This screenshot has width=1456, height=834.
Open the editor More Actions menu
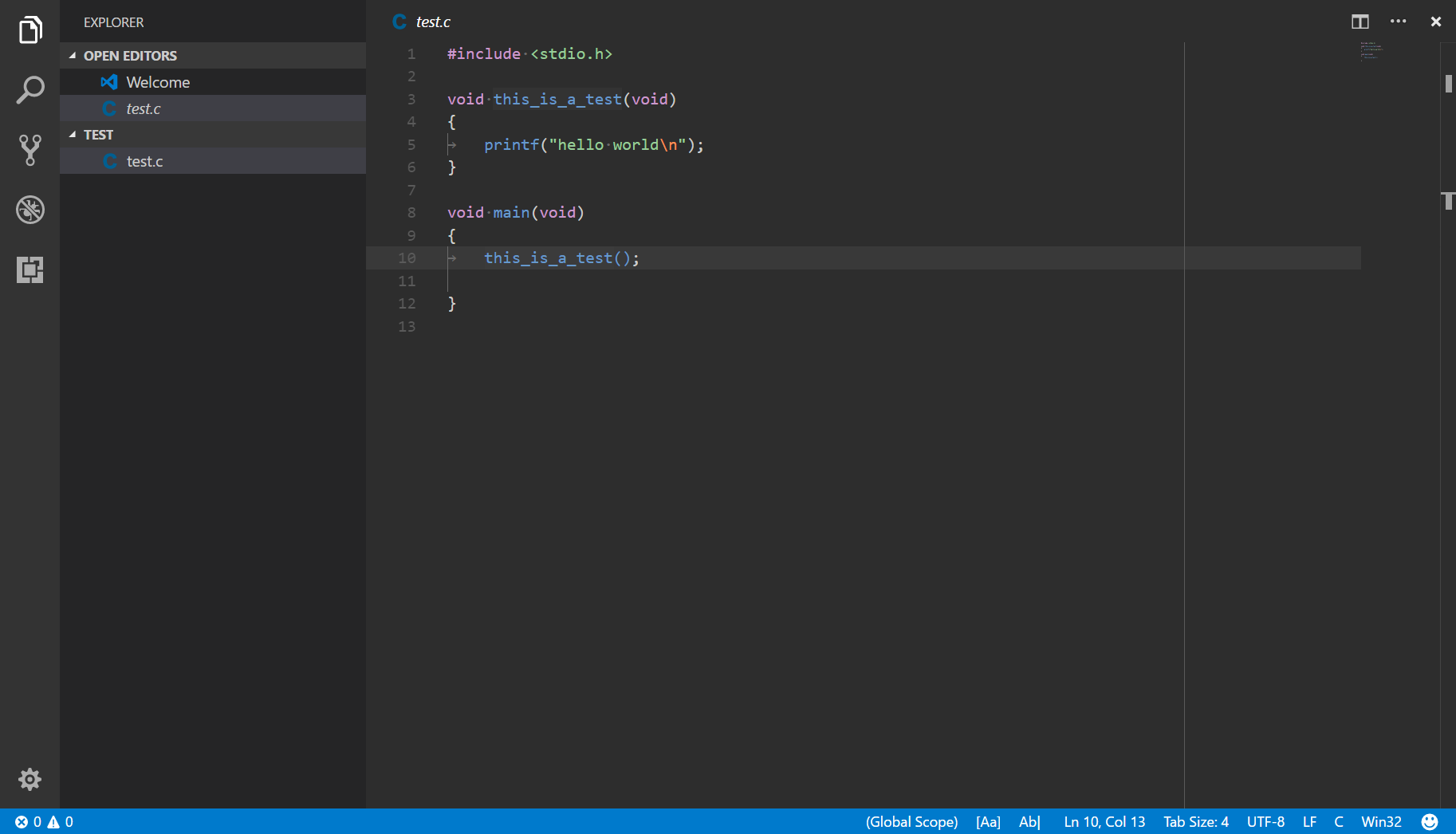[1399, 22]
